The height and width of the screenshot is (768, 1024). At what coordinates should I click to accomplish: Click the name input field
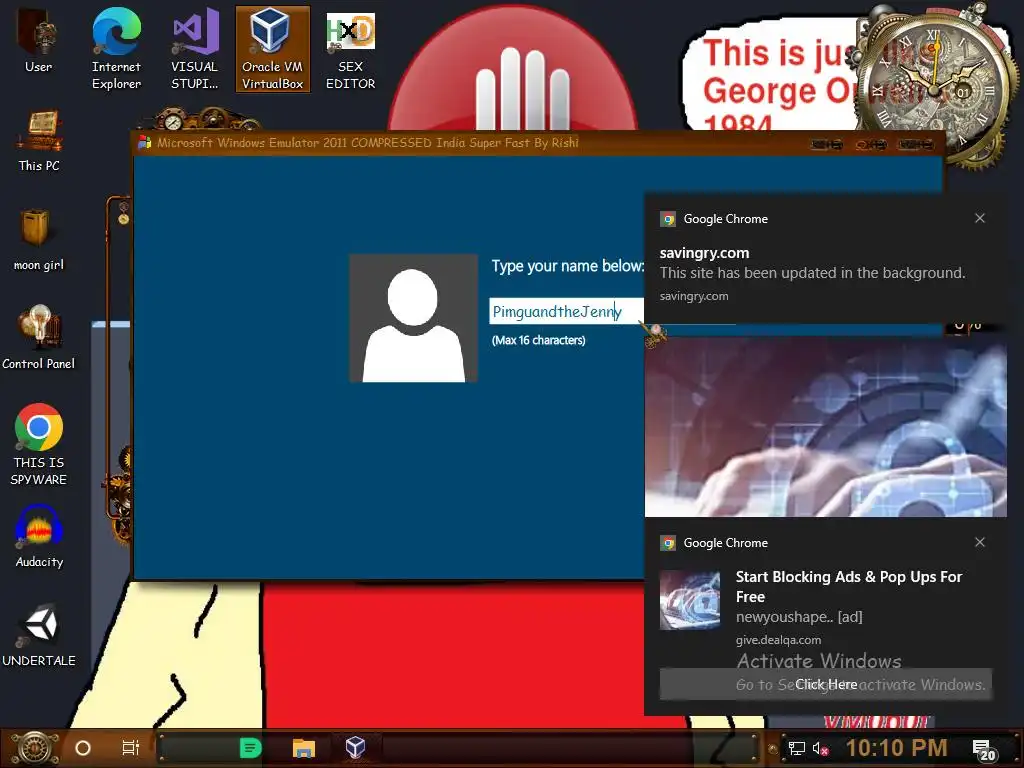(x=566, y=312)
